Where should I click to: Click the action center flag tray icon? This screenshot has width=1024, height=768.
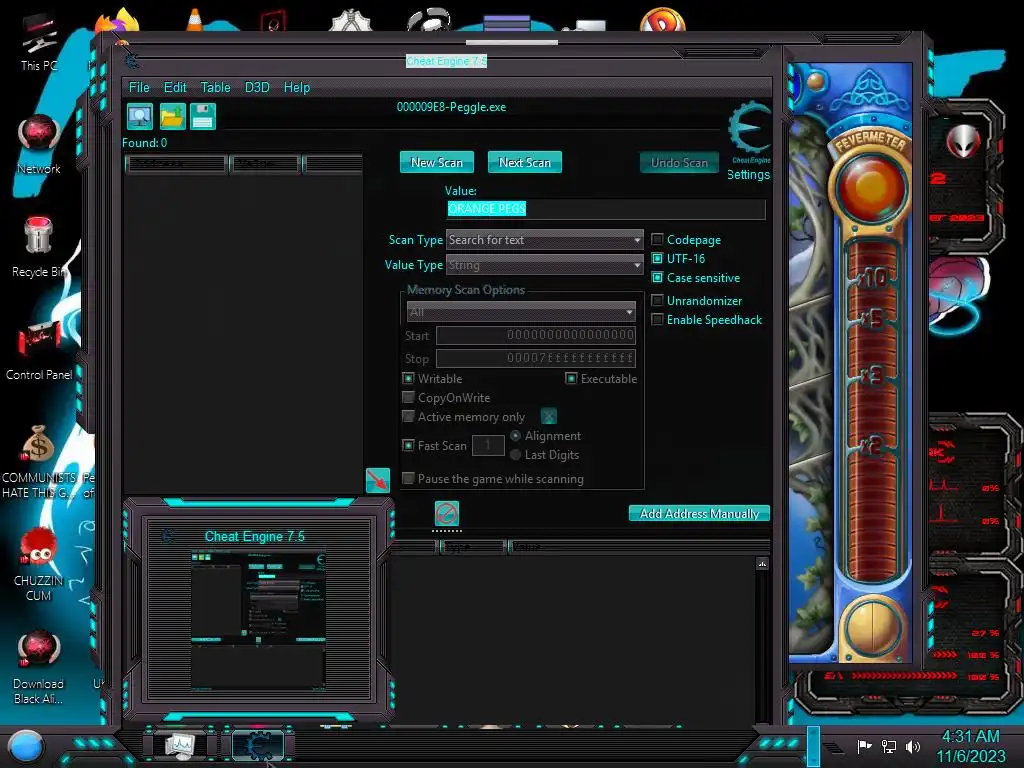[x=864, y=746]
